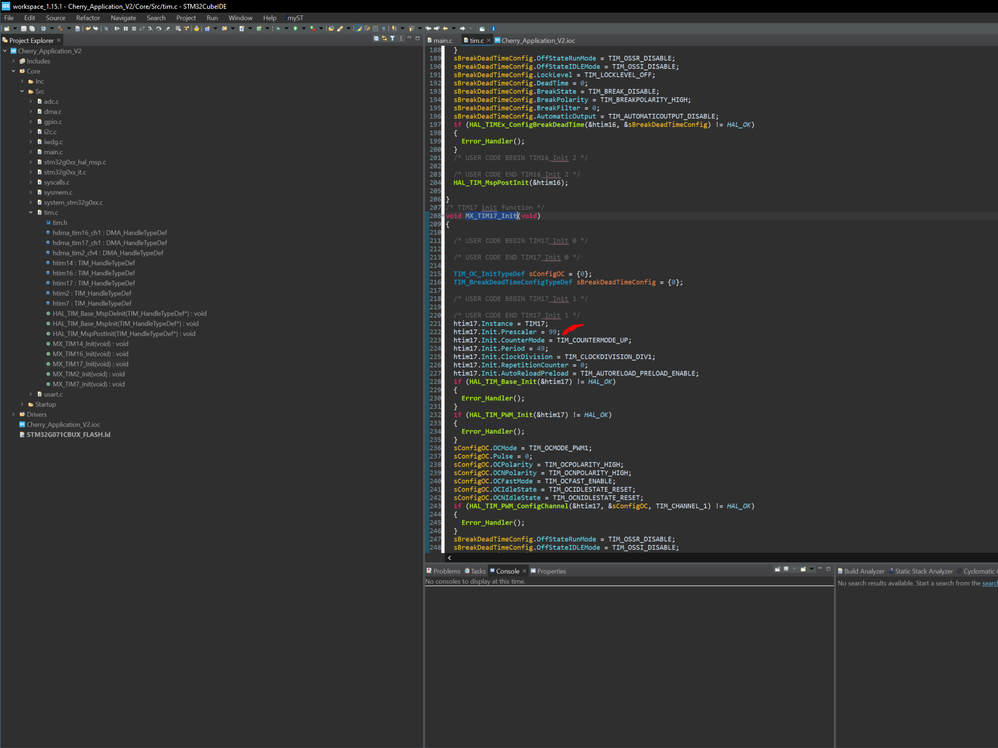
Task: Minimize the Project Explorer panel
Action: point(409,39)
